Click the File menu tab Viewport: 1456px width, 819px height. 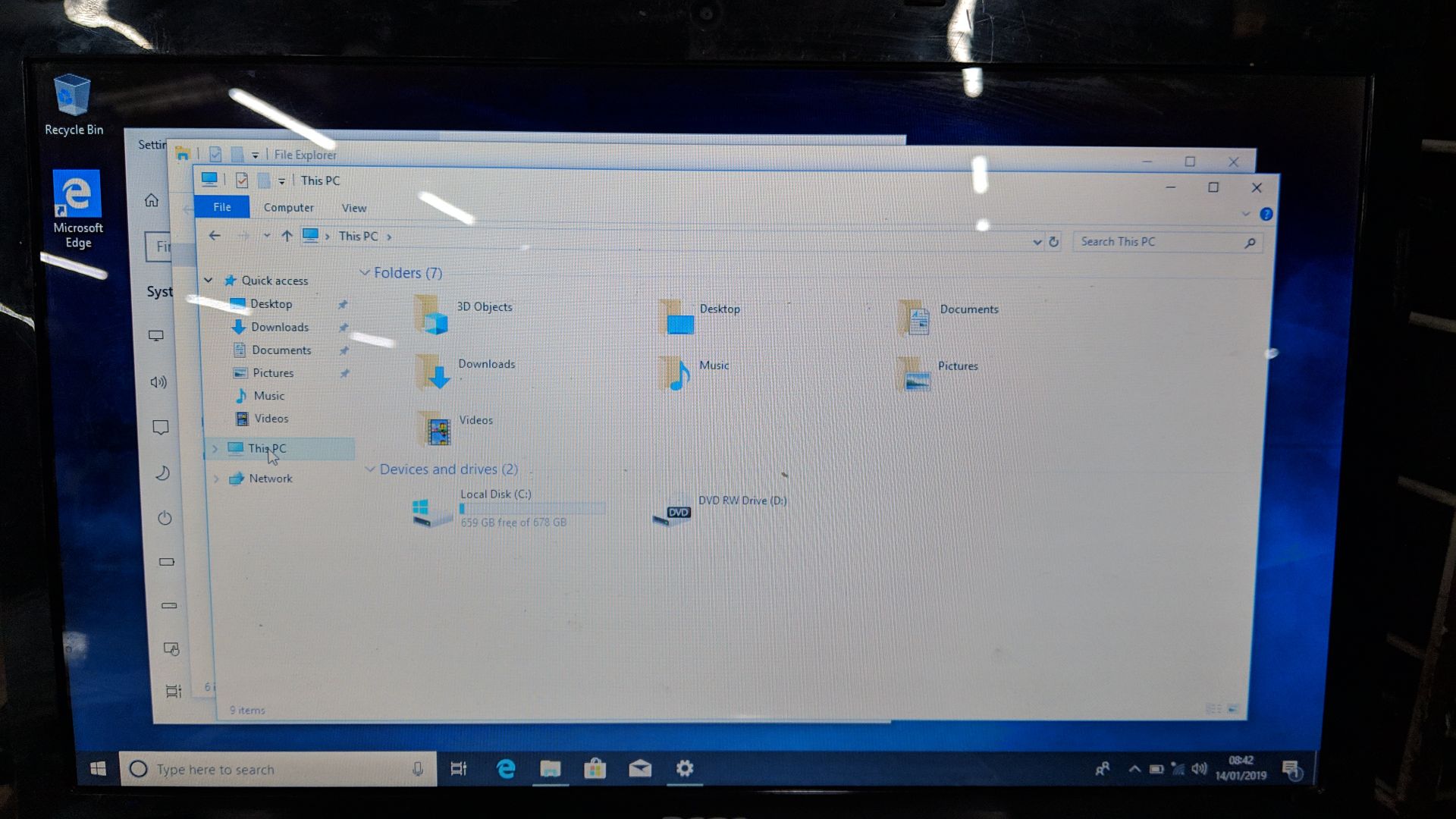(221, 207)
